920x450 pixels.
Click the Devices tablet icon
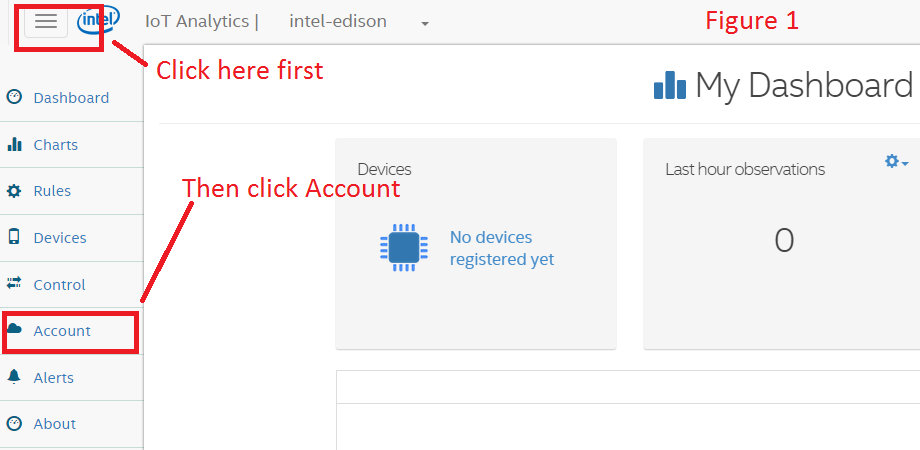14,237
